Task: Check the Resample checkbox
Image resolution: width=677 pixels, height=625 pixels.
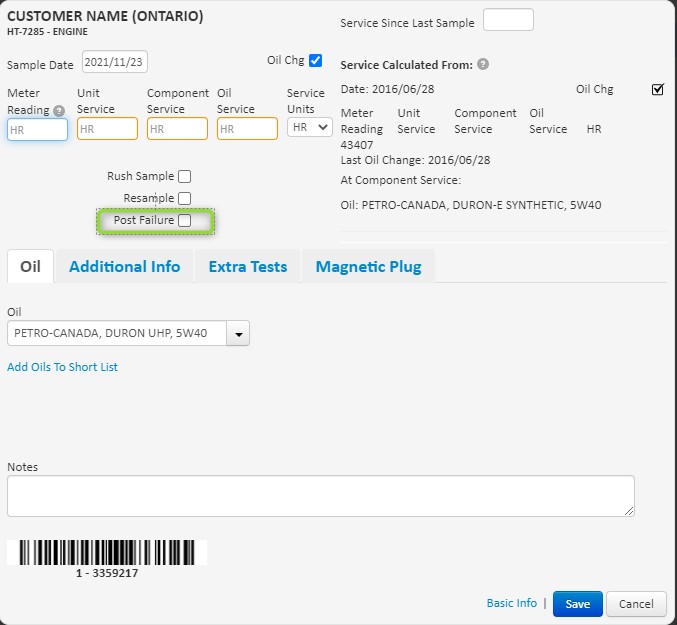Action: pos(184,199)
